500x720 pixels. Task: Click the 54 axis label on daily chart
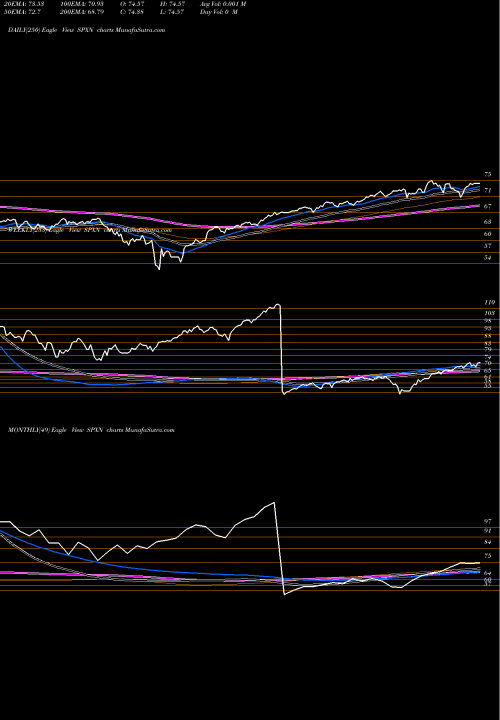coord(488,258)
